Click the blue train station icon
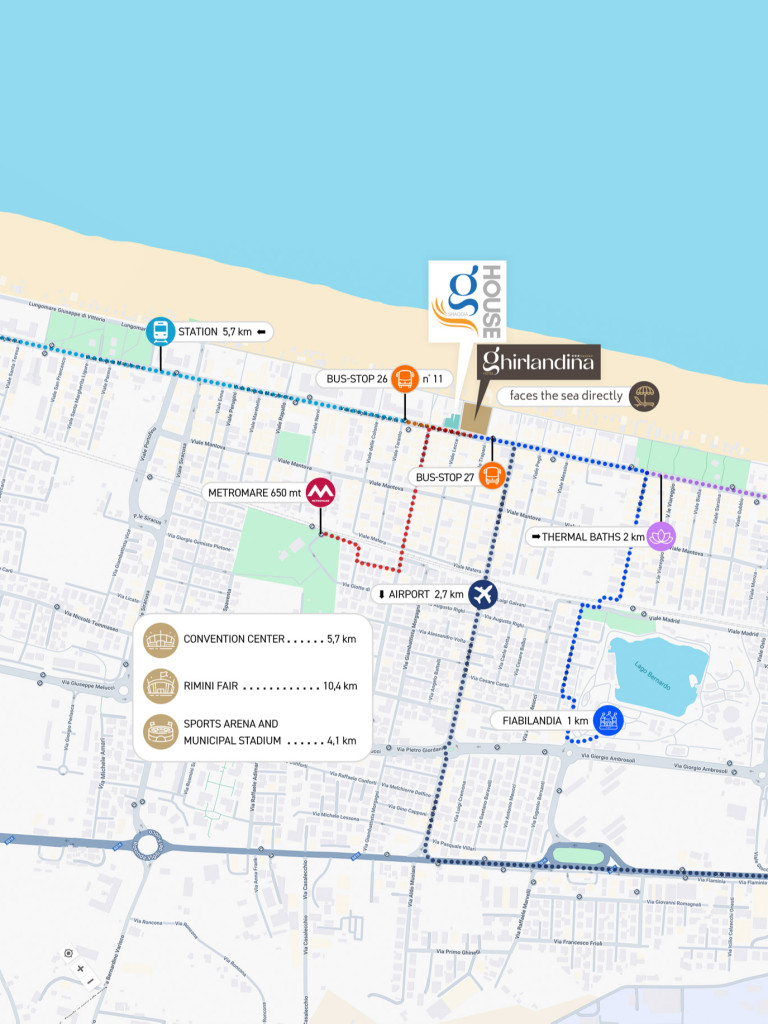Image resolution: width=768 pixels, height=1024 pixels. [x=160, y=331]
